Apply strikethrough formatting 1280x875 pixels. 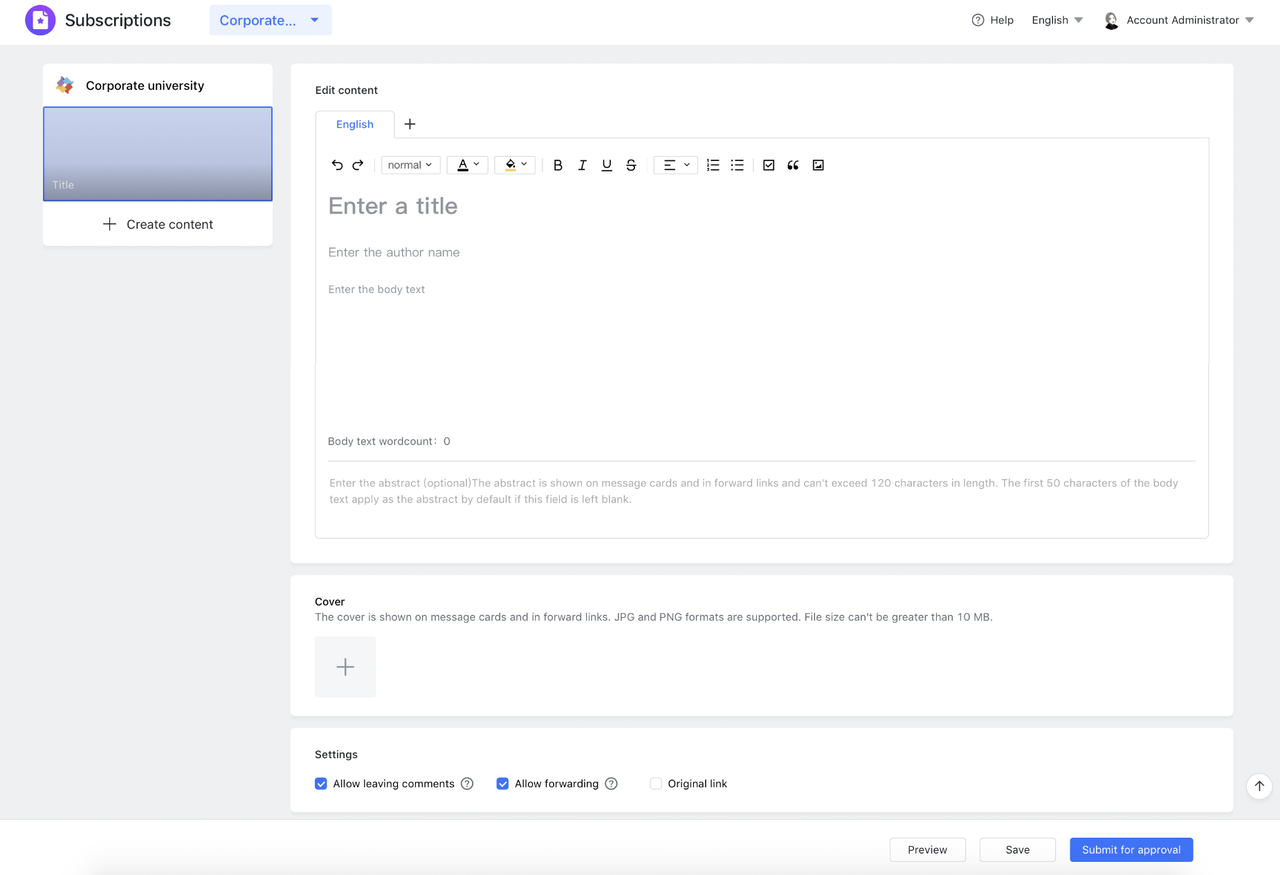click(x=631, y=165)
